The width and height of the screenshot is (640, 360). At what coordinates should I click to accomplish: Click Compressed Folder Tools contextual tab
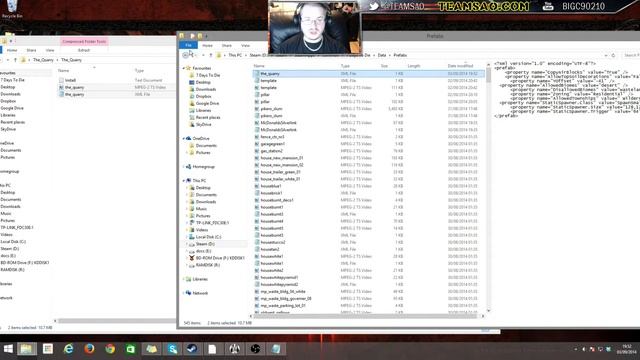click(84, 42)
